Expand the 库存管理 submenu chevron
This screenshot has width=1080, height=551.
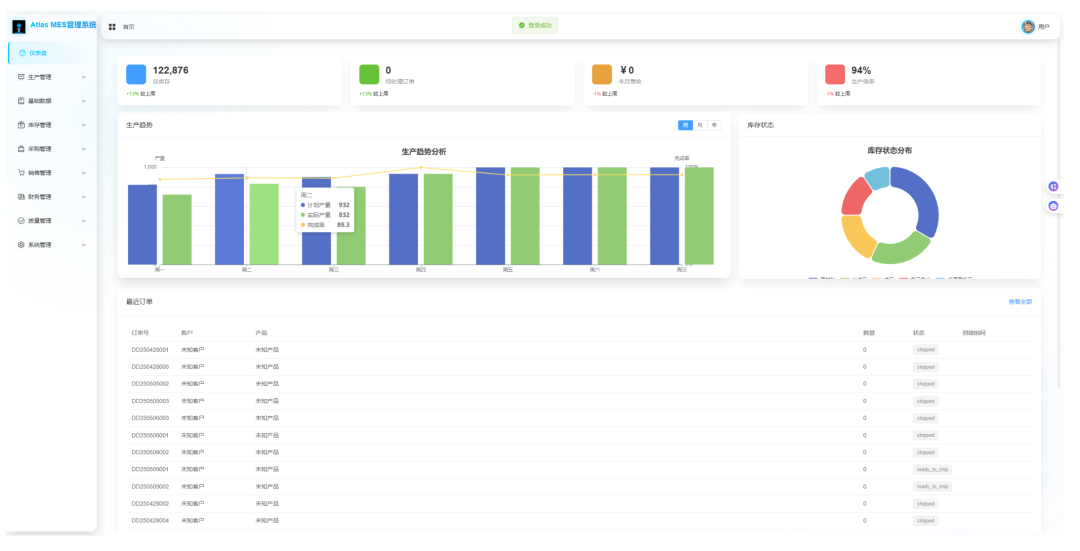(84, 125)
